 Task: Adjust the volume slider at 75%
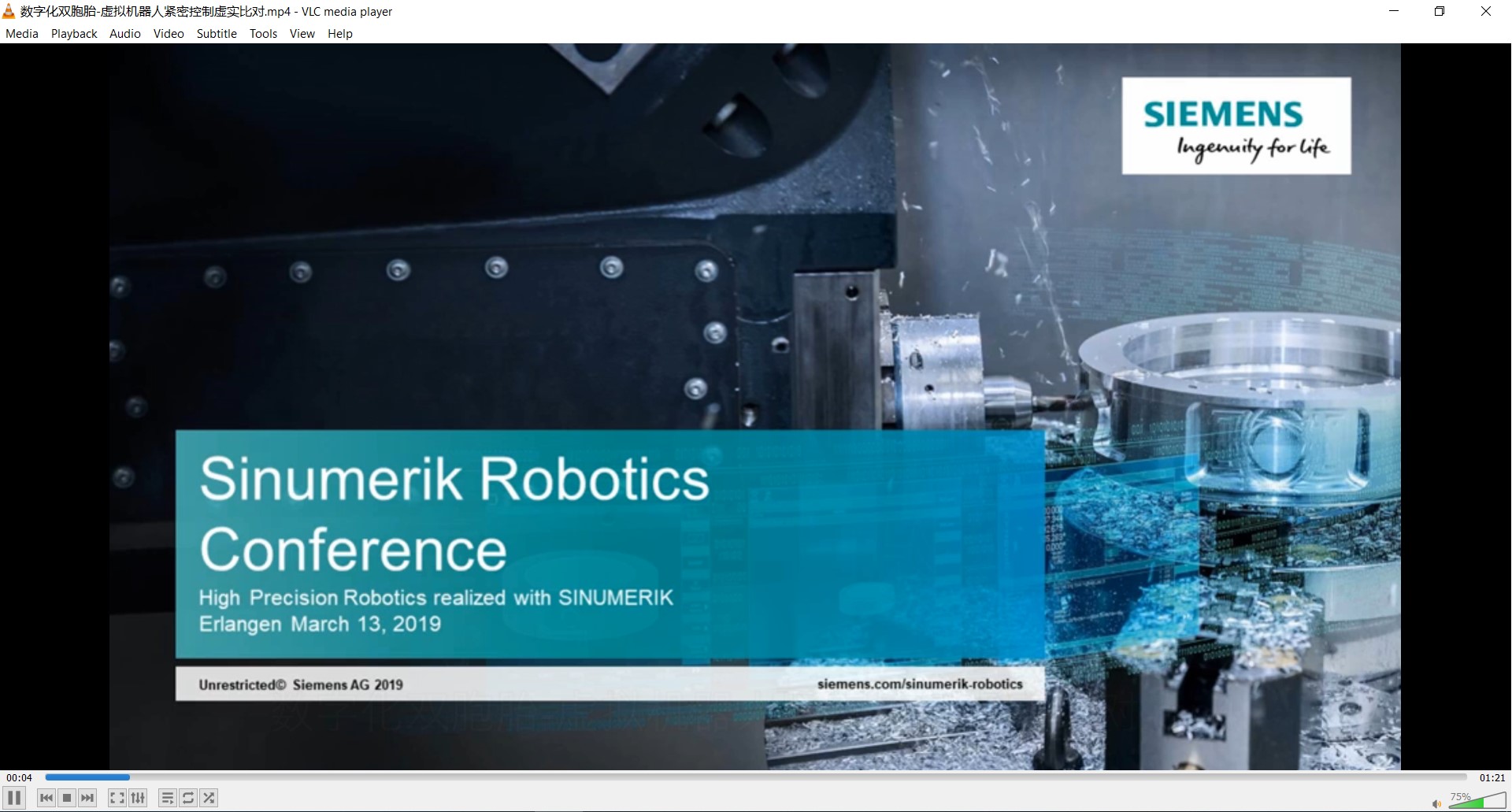(x=1477, y=801)
